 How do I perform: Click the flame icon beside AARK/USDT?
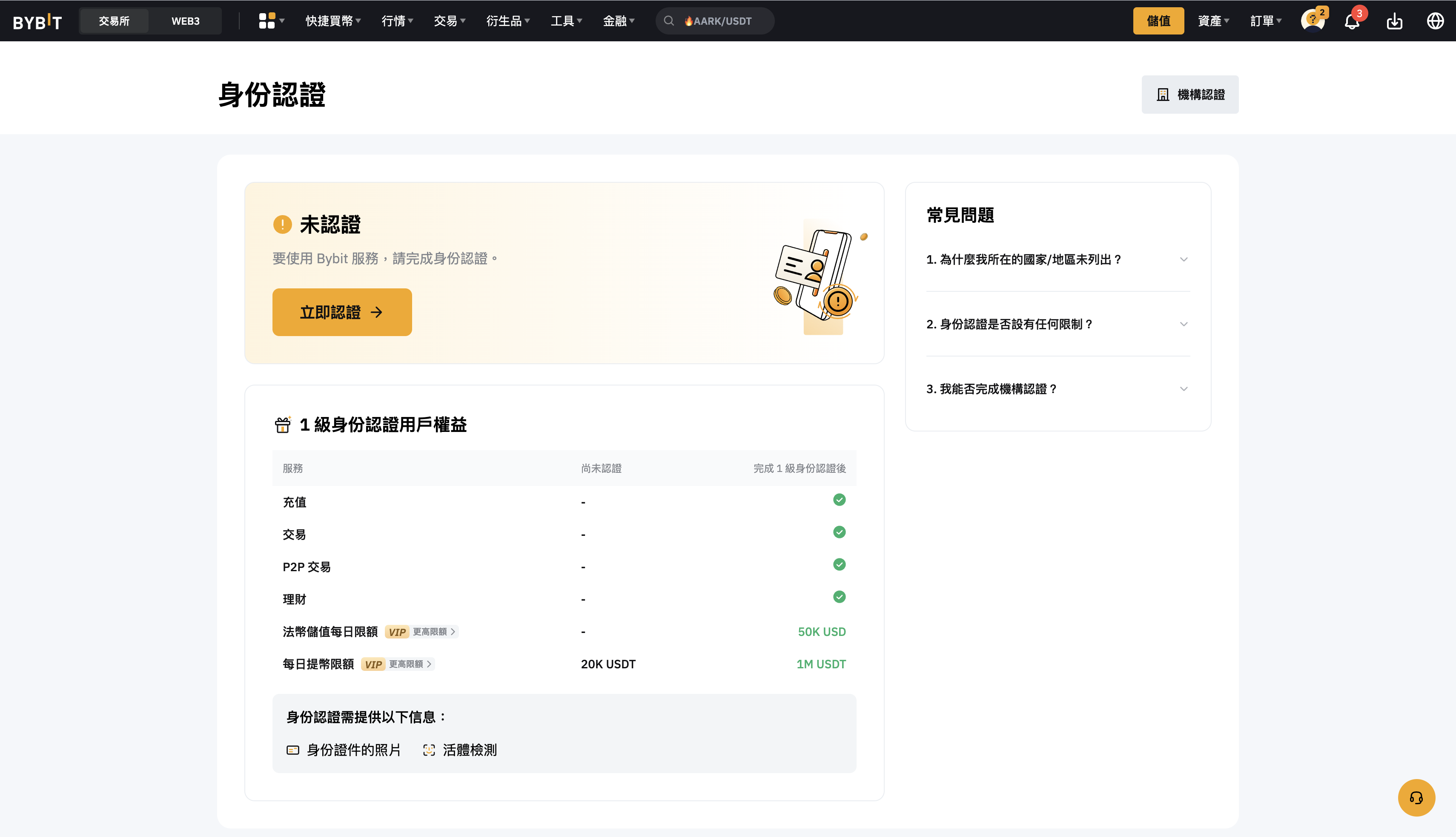point(688,21)
